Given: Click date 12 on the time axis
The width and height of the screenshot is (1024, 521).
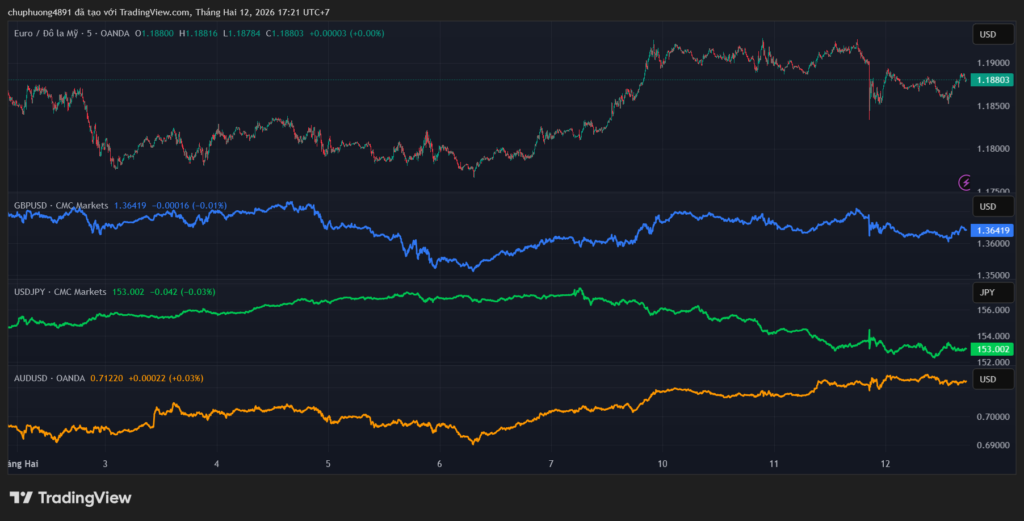Looking at the screenshot, I should 885,464.
